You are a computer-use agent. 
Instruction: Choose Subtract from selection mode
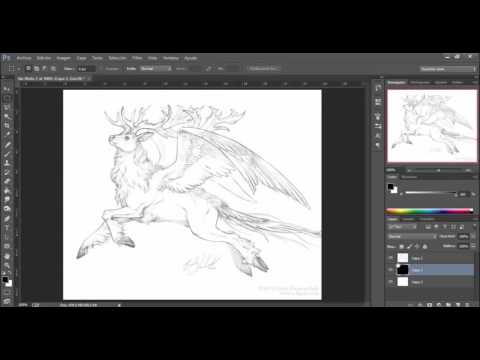pyautogui.click(x=45, y=69)
